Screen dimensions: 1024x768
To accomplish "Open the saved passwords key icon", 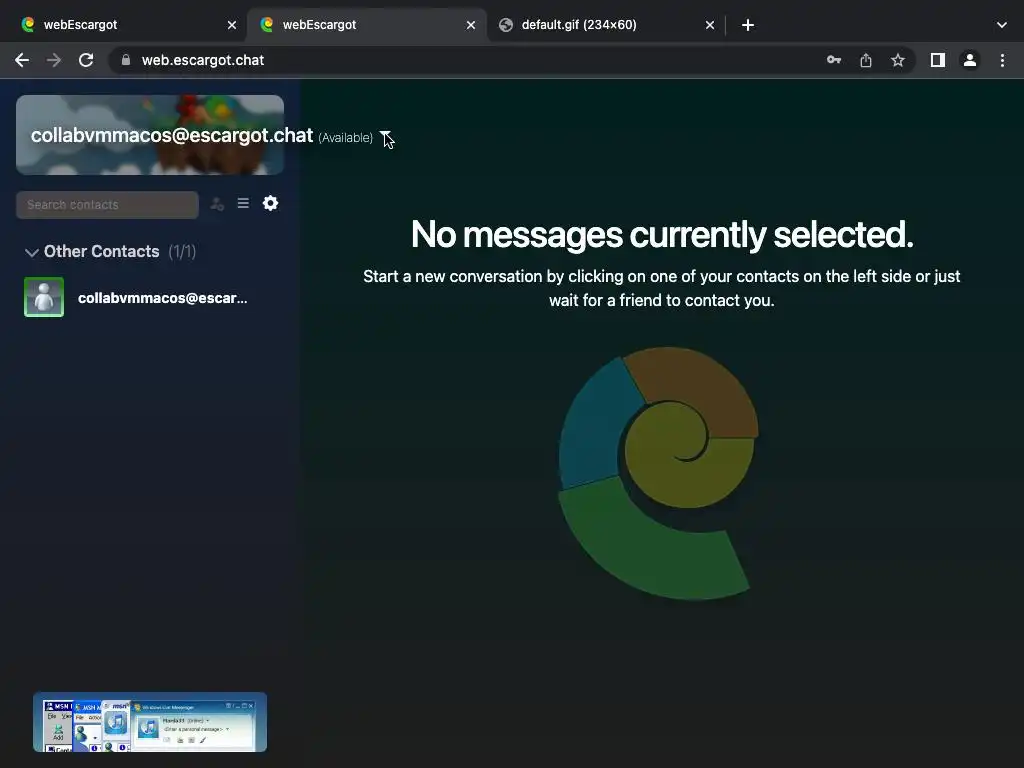I will point(834,60).
